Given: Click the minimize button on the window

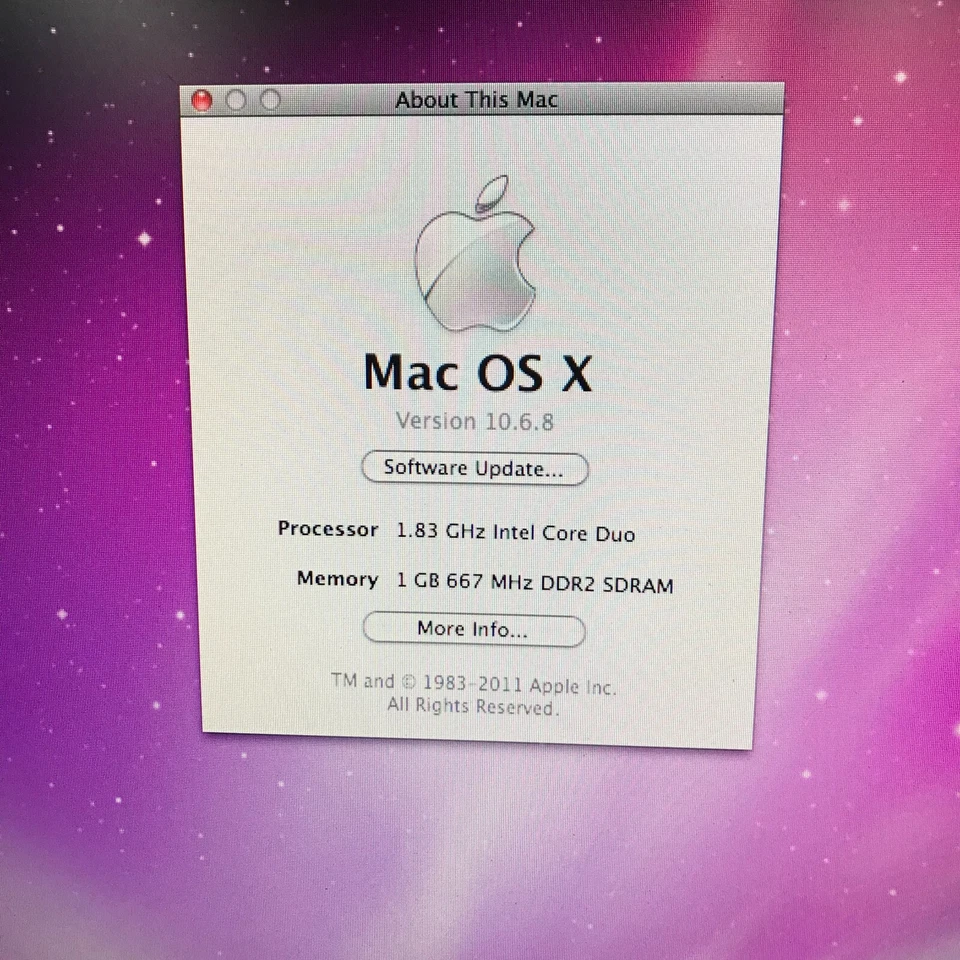Looking at the screenshot, I should click(x=236, y=100).
